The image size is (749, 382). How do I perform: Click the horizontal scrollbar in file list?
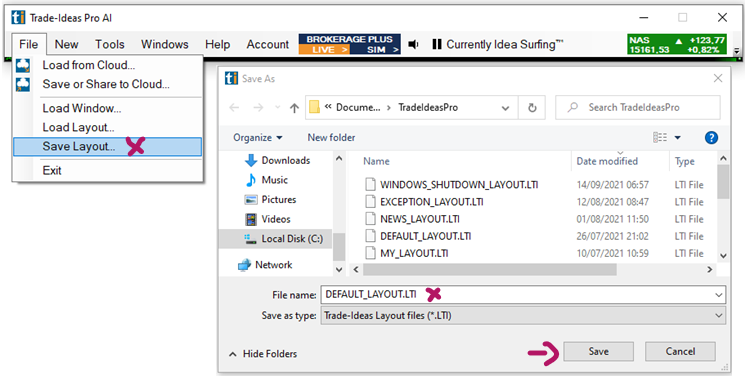coord(490,270)
